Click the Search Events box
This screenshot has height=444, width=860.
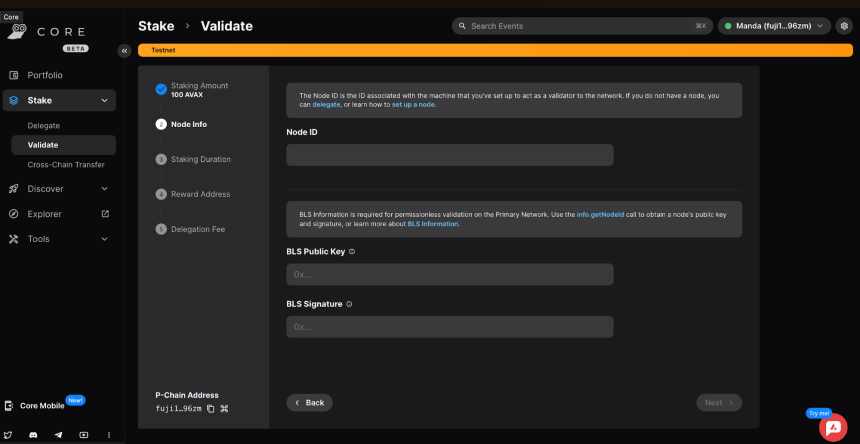(x=581, y=26)
